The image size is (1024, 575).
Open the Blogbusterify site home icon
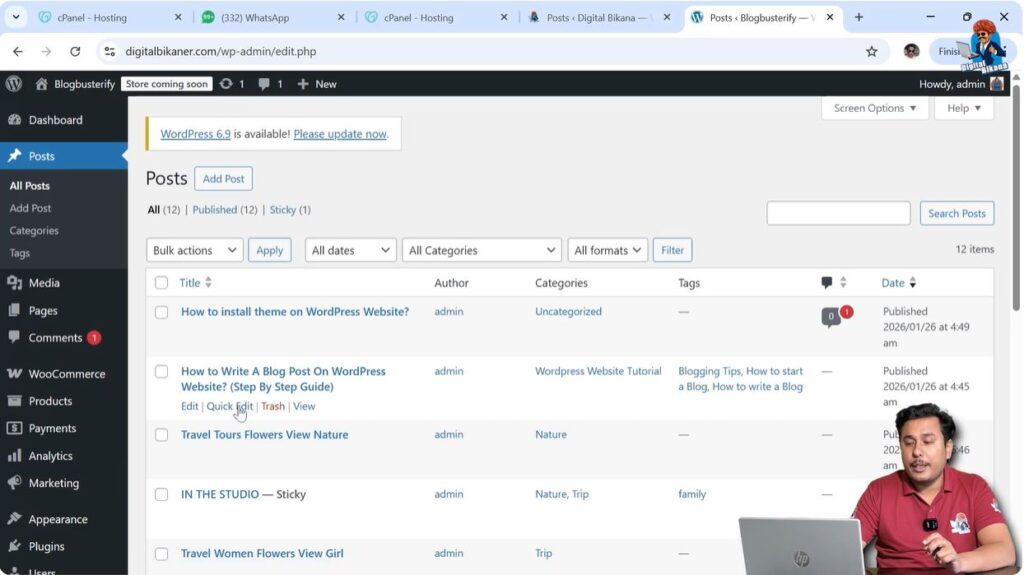point(41,84)
